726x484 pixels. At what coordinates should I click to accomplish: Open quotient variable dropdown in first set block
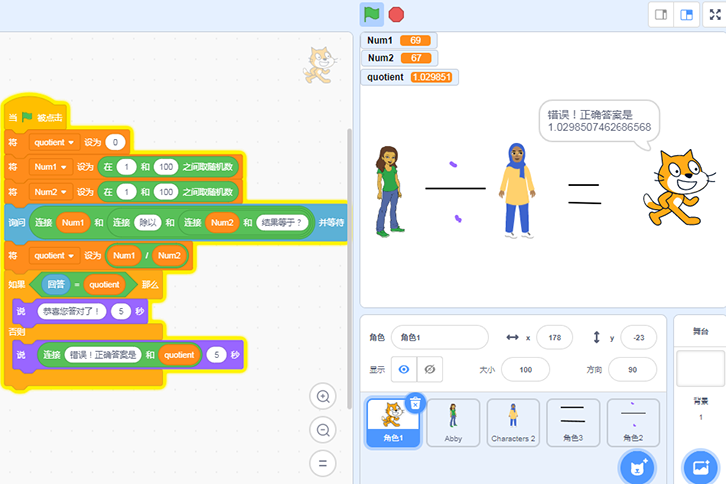click(x=56, y=142)
